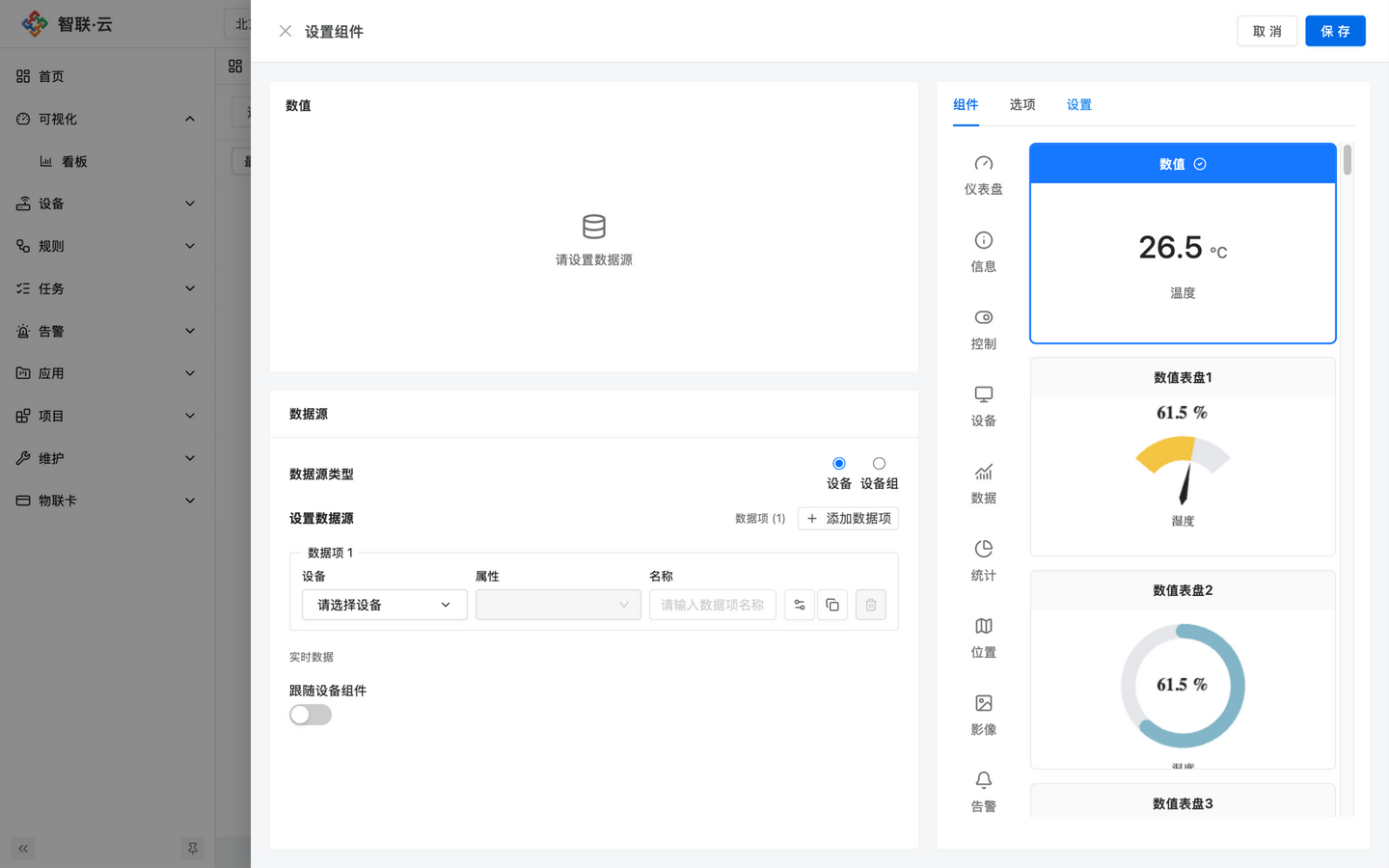The image size is (1389, 868).
Task: Open 首页 in the sidebar
Action: click(107, 76)
